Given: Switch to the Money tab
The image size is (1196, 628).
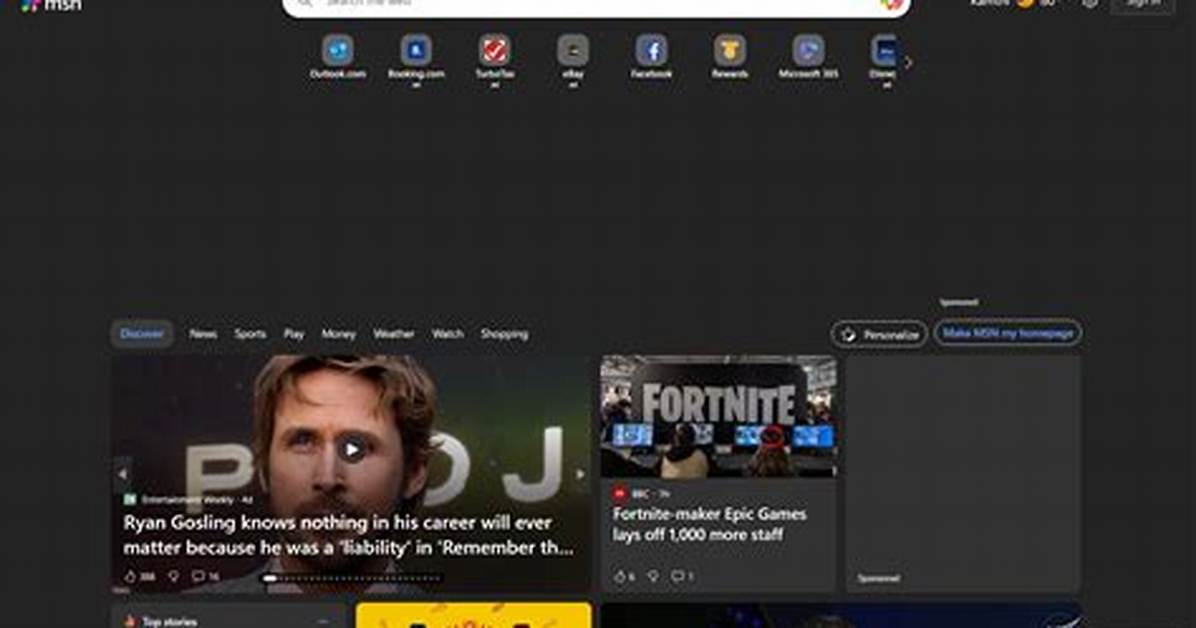Looking at the screenshot, I should (338, 333).
